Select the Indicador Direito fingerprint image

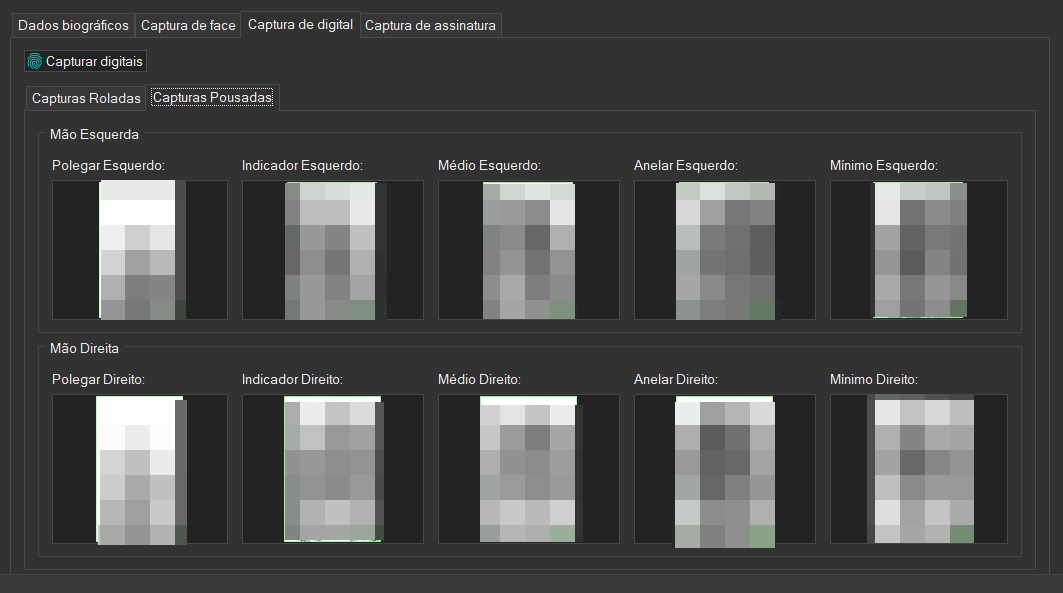(x=333, y=469)
